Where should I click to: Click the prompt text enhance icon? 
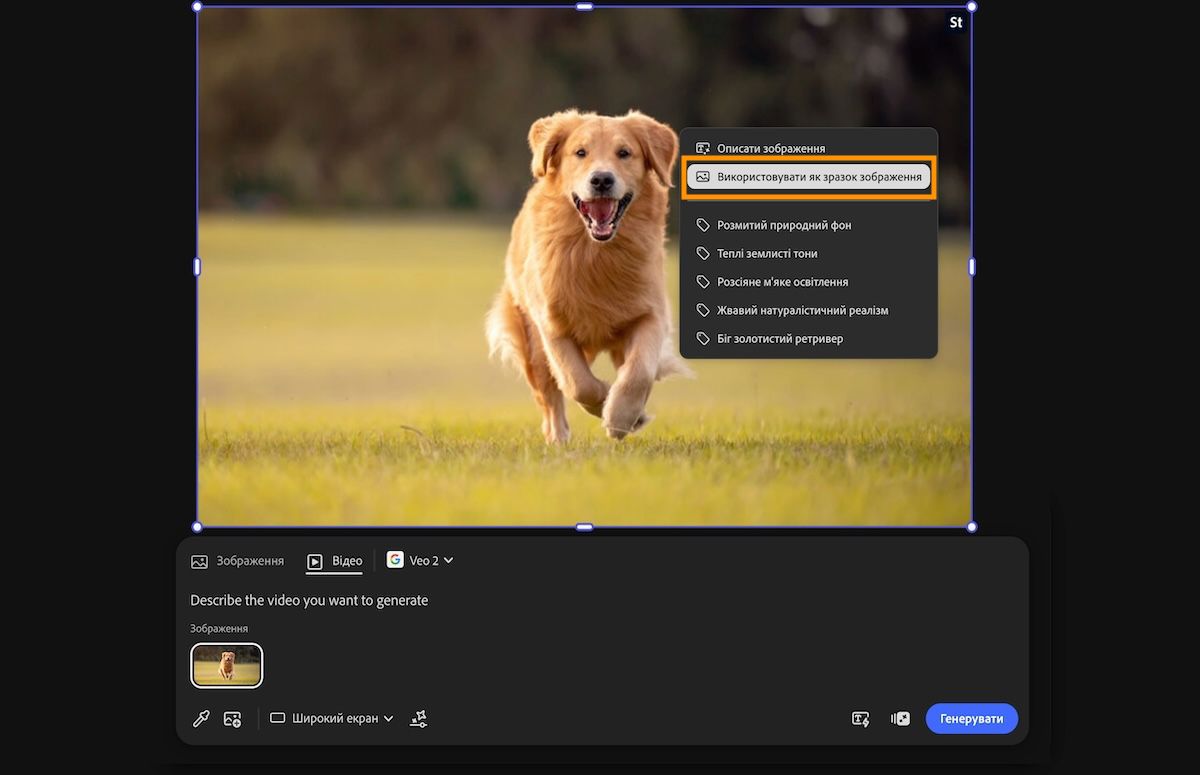[x=860, y=718]
